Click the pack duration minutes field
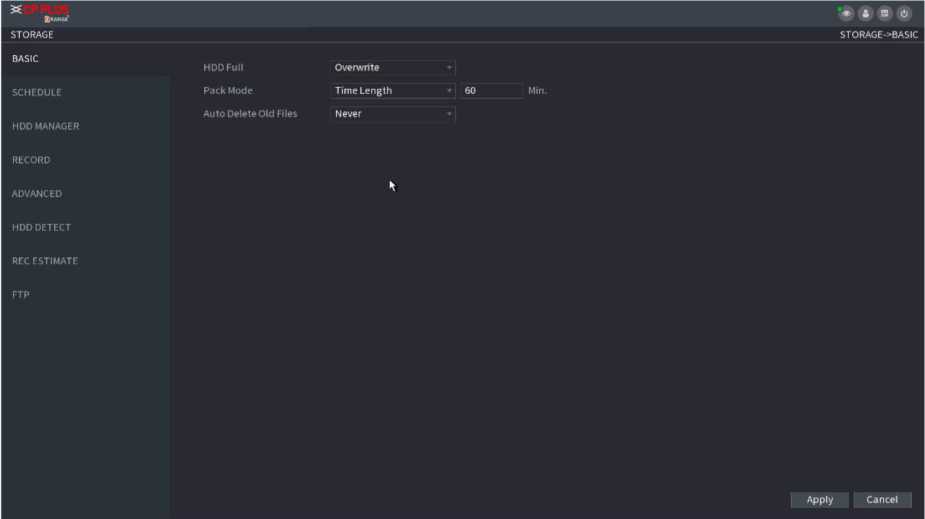The image size is (925, 519). pyautogui.click(x=491, y=91)
